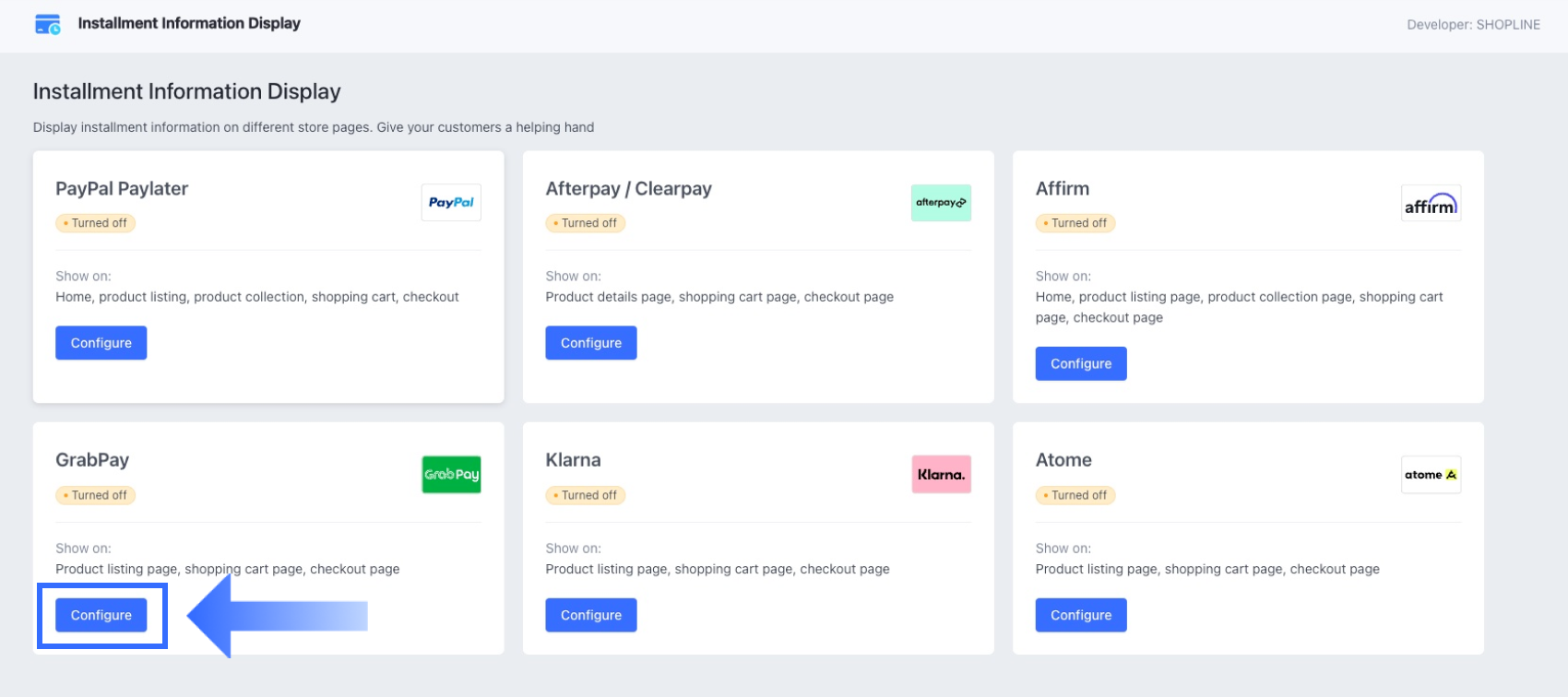The image size is (1568, 697).
Task: Click the Afterpay logo icon
Action: click(941, 203)
